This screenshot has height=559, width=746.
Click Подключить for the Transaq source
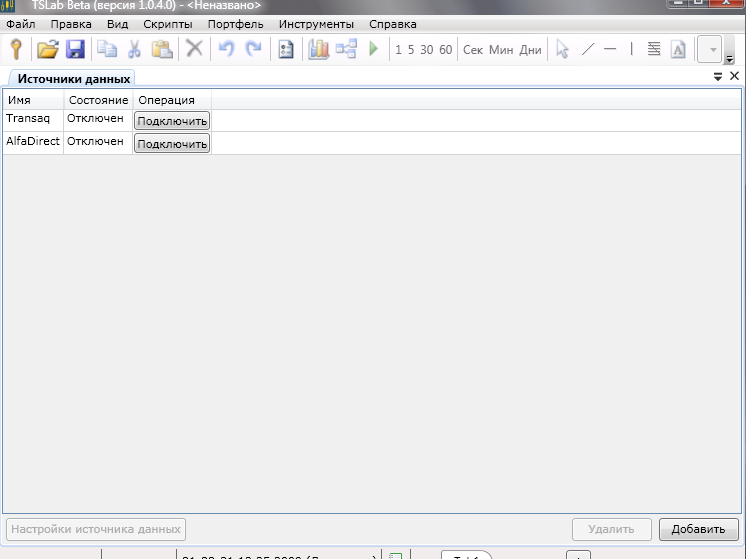tap(172, 121)
